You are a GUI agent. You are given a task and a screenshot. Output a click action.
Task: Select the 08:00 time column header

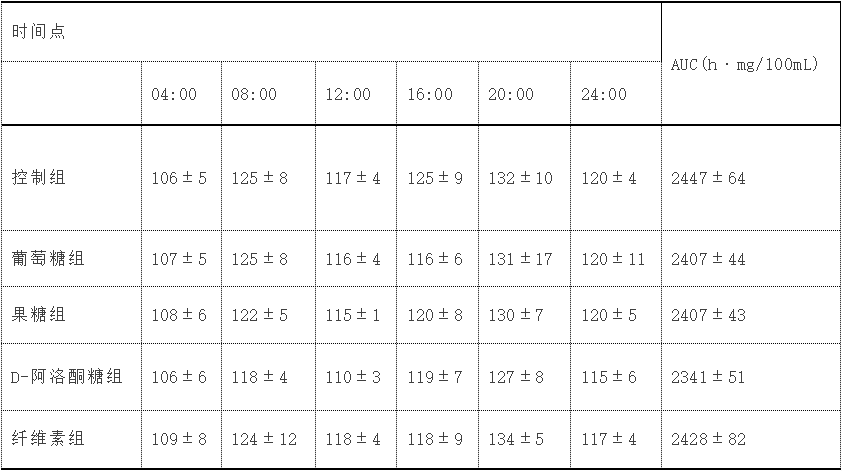(254, 95)
